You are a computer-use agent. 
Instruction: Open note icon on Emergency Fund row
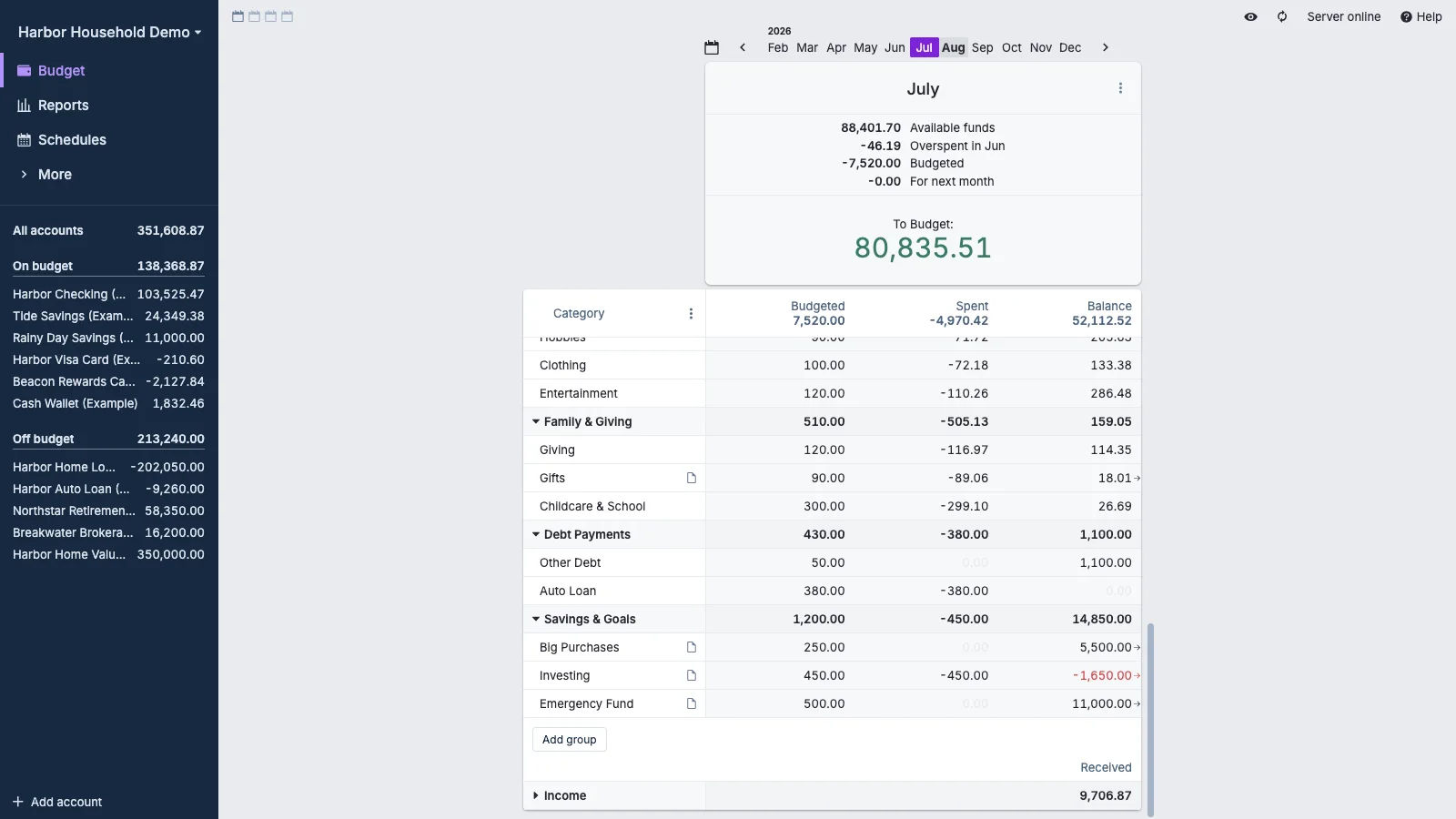(x=692, y=703)
